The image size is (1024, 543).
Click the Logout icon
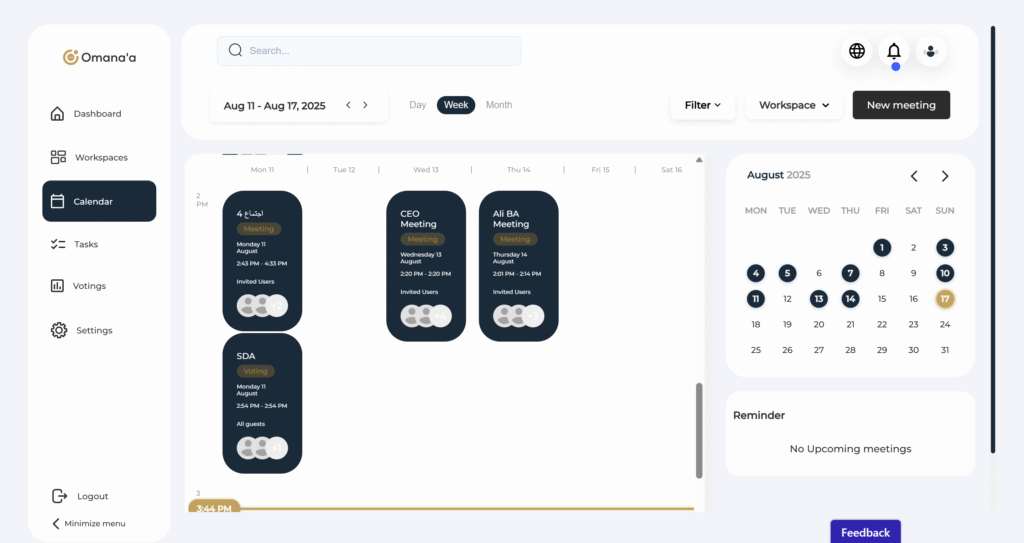click(58, 496)
